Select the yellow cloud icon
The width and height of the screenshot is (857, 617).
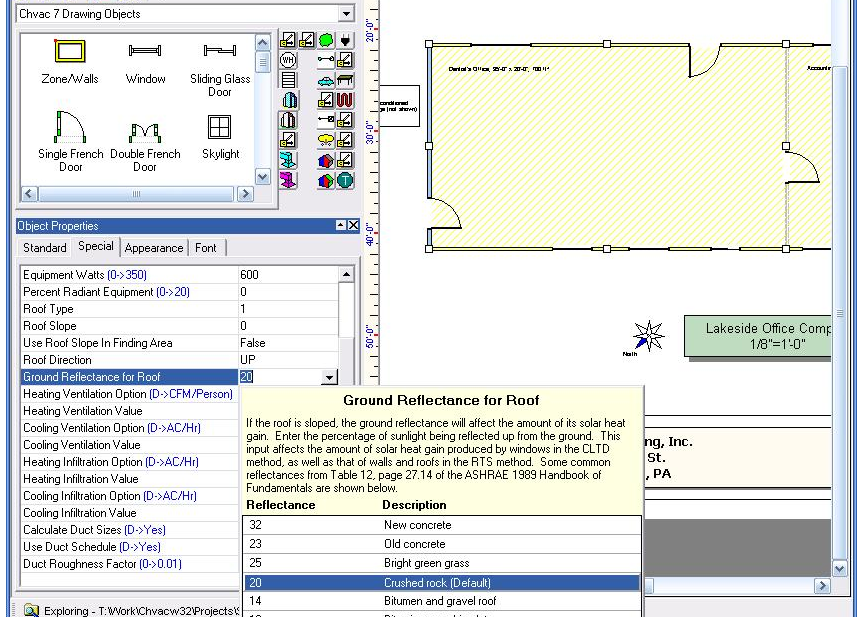[326, 140]
